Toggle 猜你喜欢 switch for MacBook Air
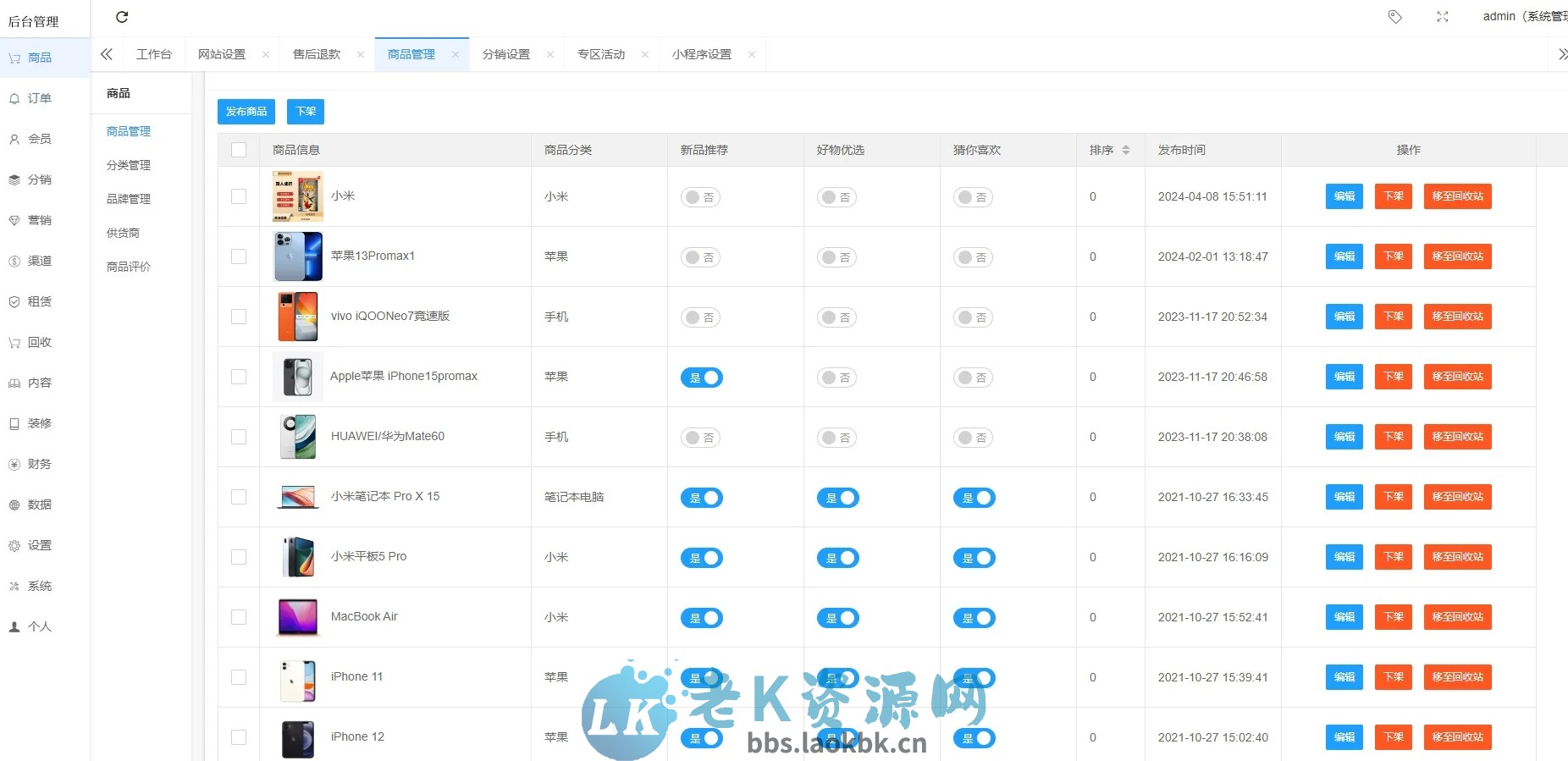 [974, 618]
